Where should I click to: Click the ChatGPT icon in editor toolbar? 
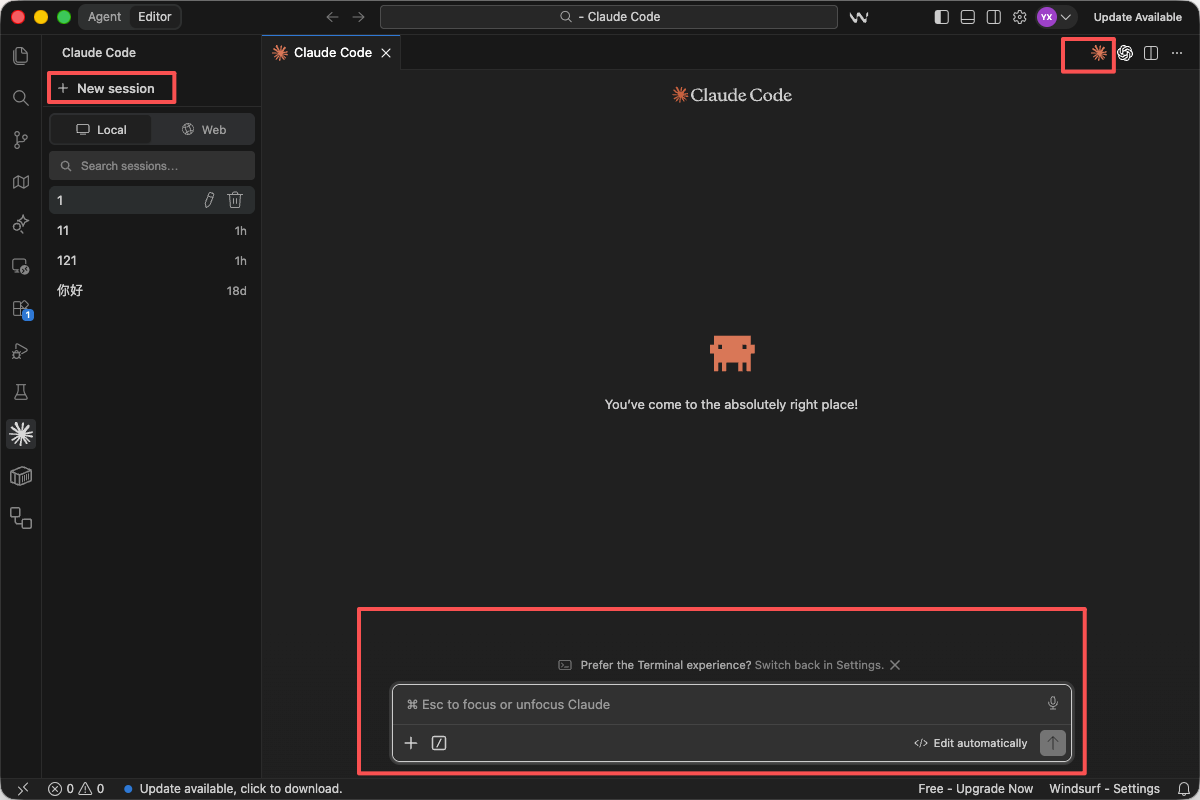pos(1125,53)
